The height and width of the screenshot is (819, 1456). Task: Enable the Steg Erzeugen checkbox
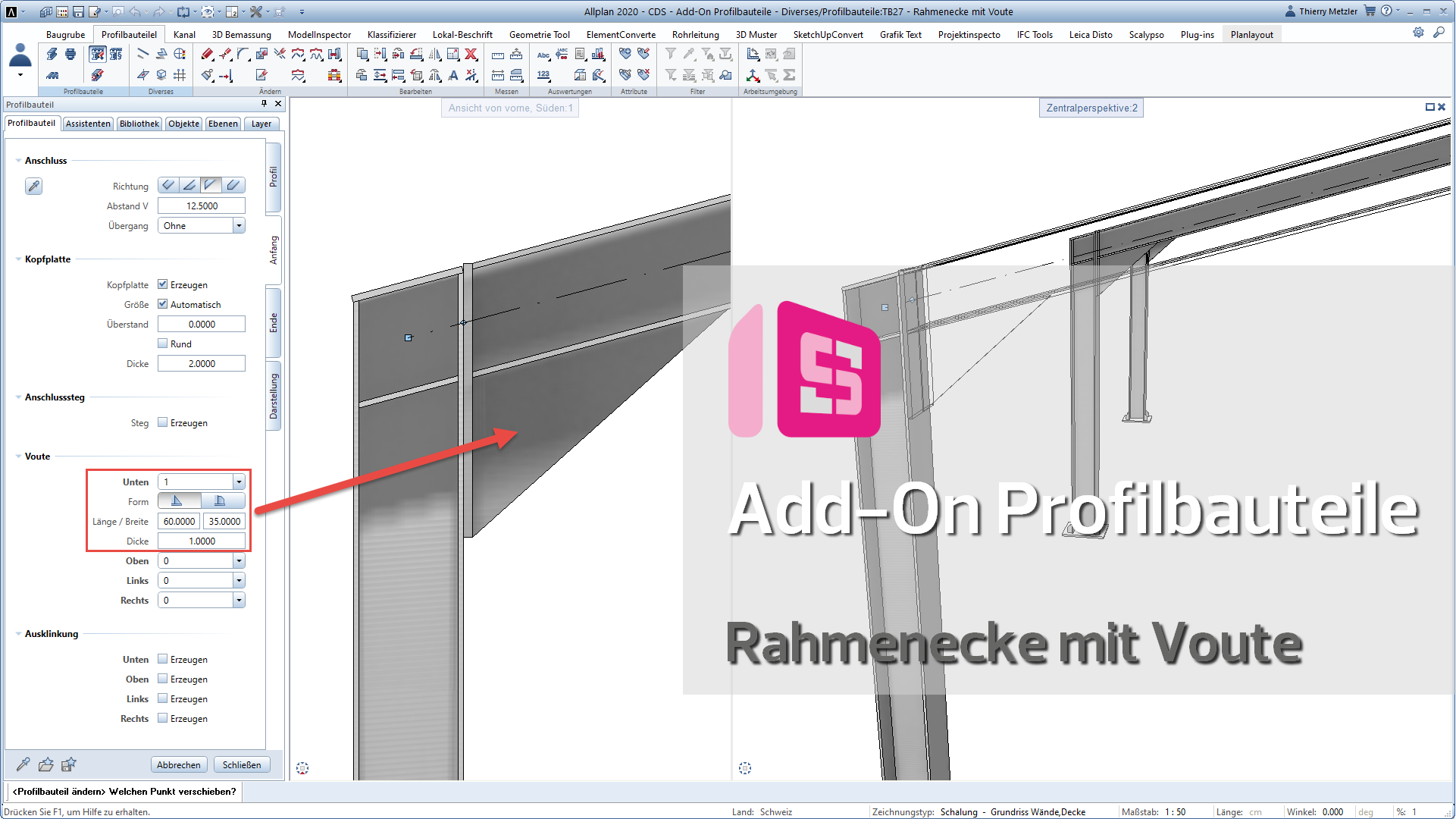[x=162, y=422]
